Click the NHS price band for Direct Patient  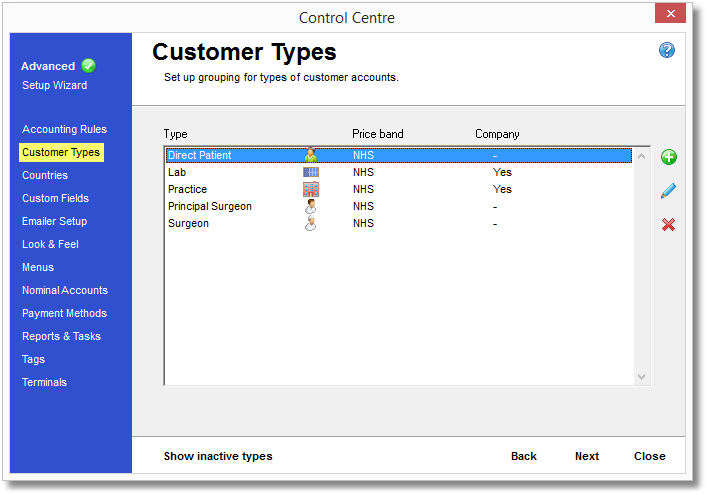[363, 156]
